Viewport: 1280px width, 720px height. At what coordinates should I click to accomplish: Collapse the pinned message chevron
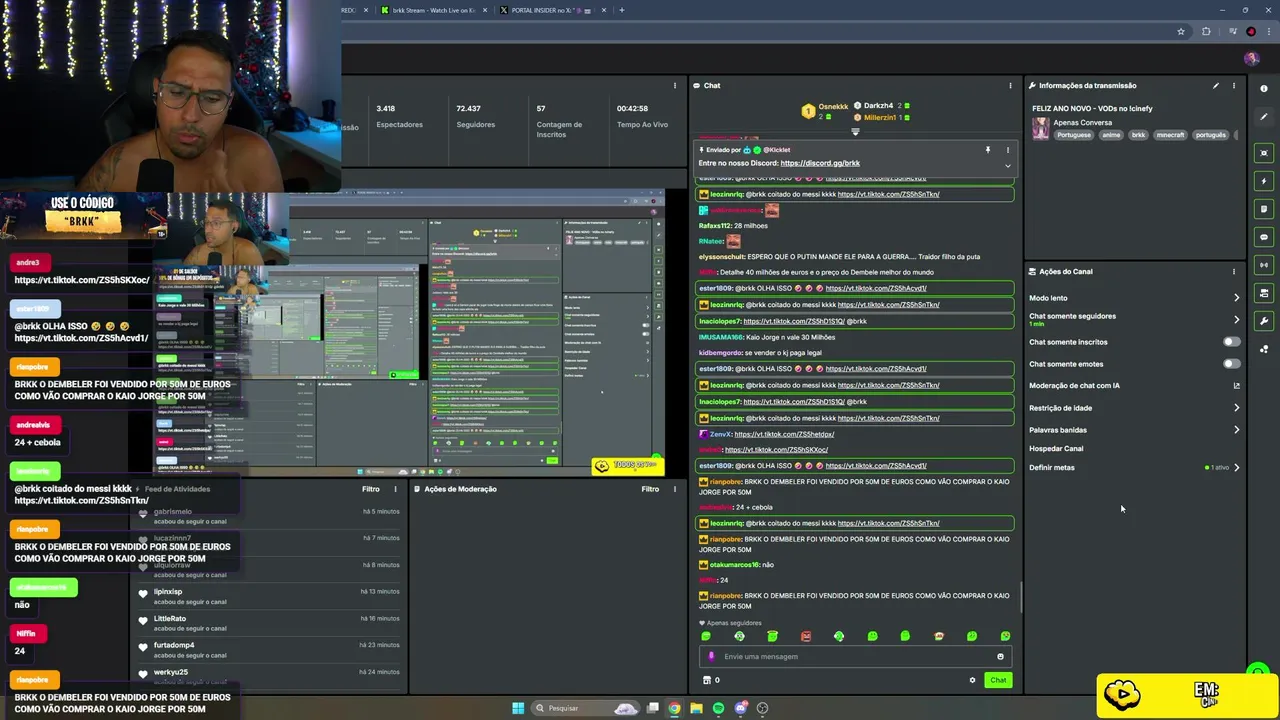pyautogui.click(x=1007, y=165)
